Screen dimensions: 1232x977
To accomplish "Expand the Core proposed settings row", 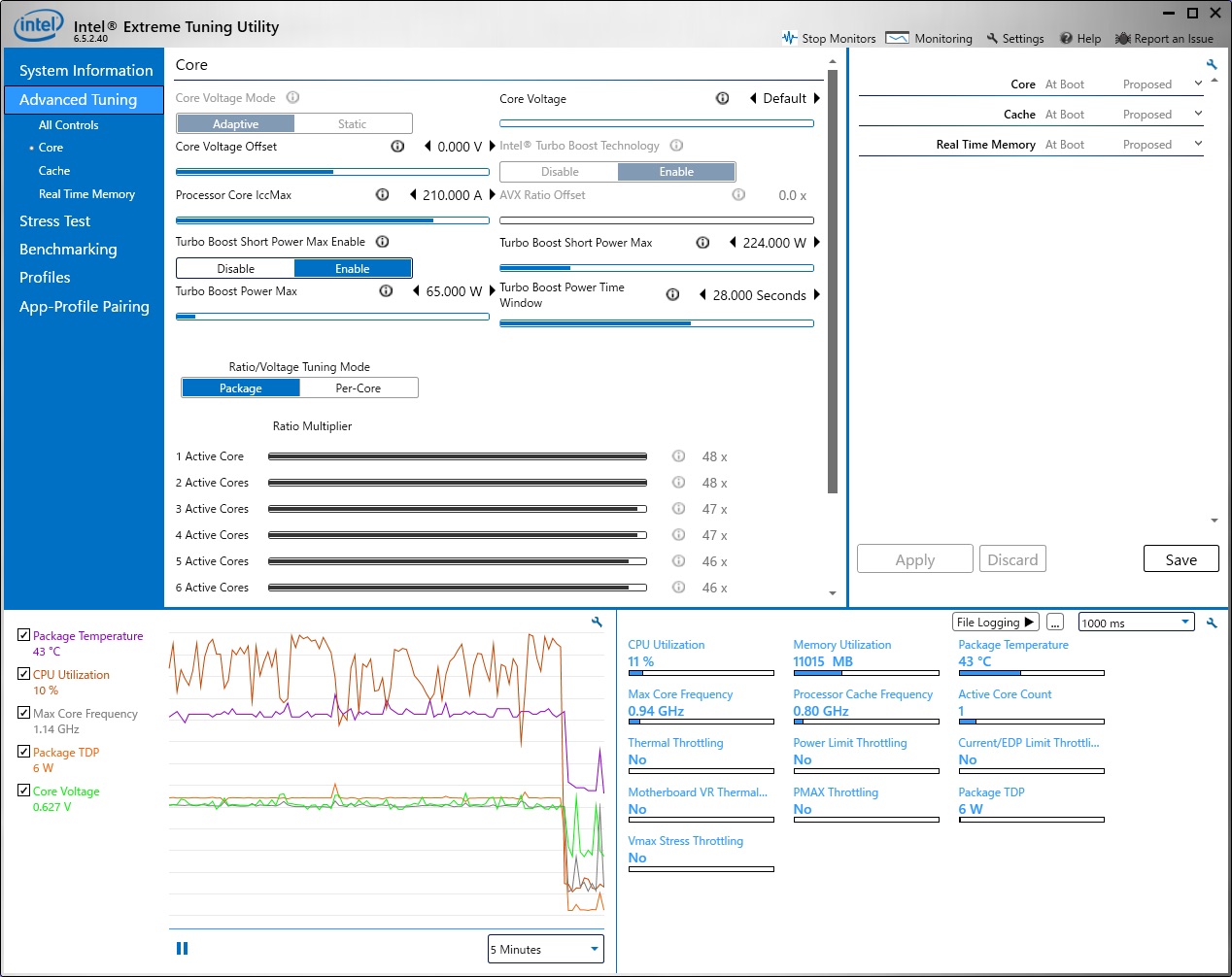I will 1198,84.
